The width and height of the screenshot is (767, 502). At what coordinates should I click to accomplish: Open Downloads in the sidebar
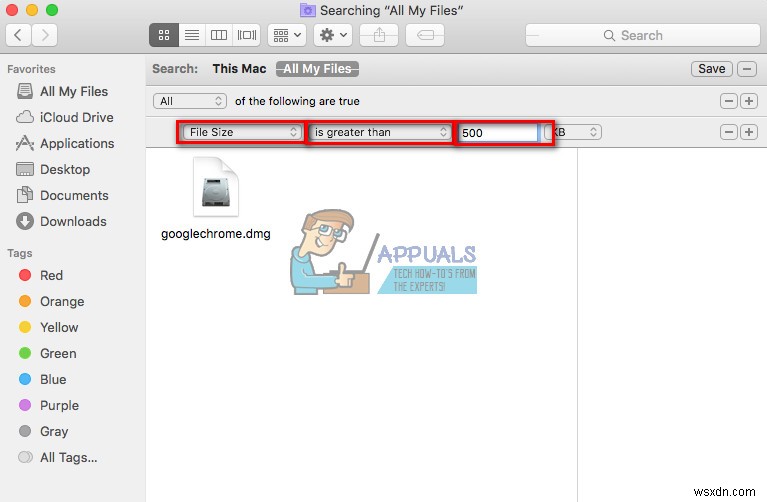(61, 221)
